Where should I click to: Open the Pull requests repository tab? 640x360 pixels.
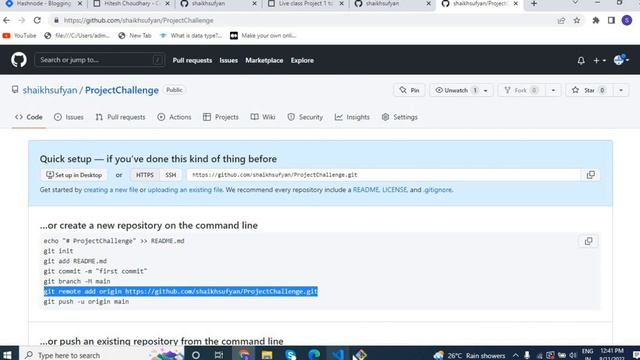coord(120,117)
